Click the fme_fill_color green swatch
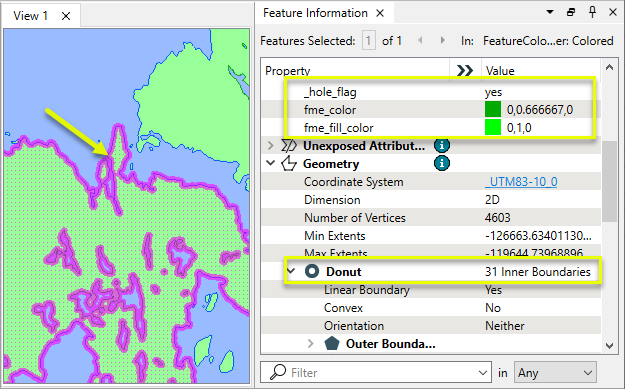 coord(493,128)
